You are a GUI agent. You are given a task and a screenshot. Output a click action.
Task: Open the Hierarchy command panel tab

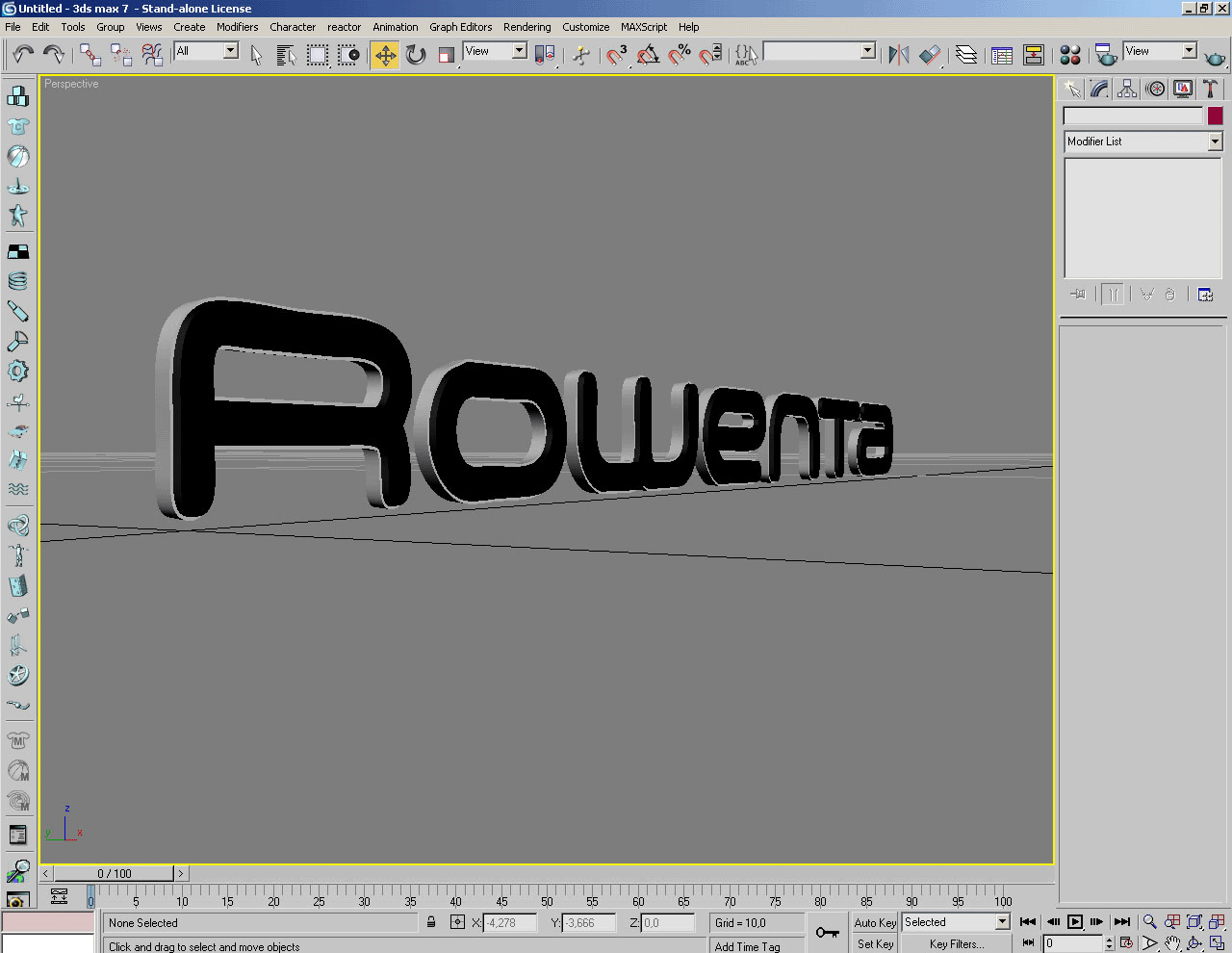1127,90
